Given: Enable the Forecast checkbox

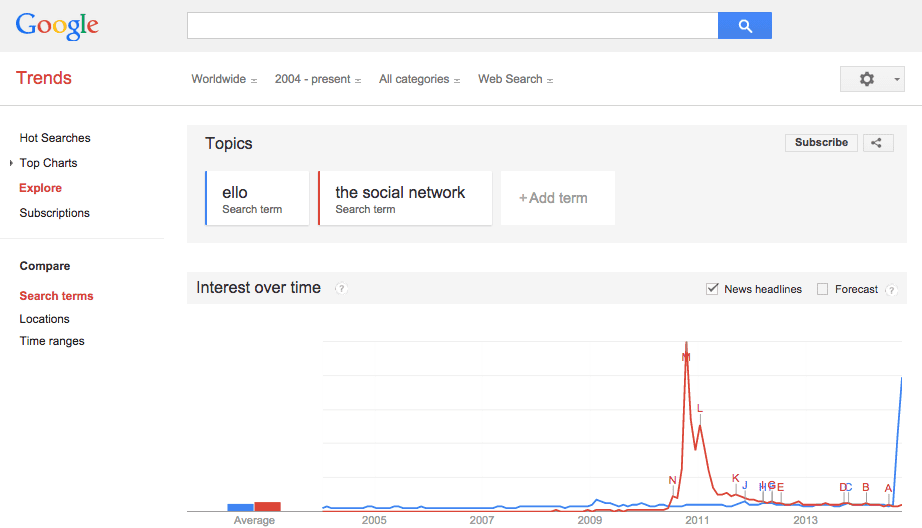Looking at the screenshot, I should (823, 289).
